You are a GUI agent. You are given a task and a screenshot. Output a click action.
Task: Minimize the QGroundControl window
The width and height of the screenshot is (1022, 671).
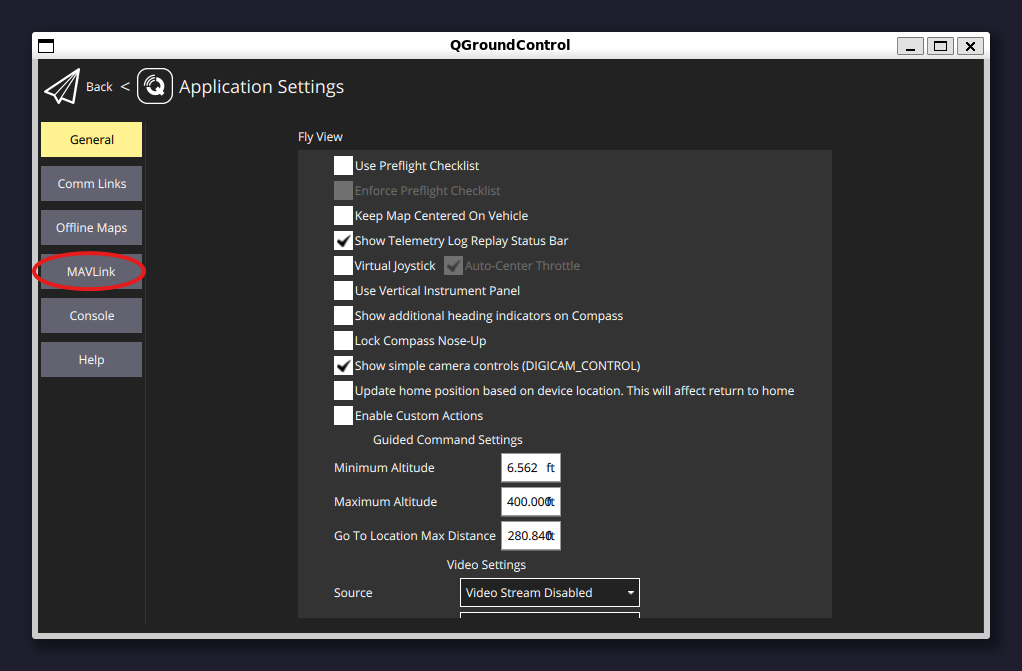(910, 46)
